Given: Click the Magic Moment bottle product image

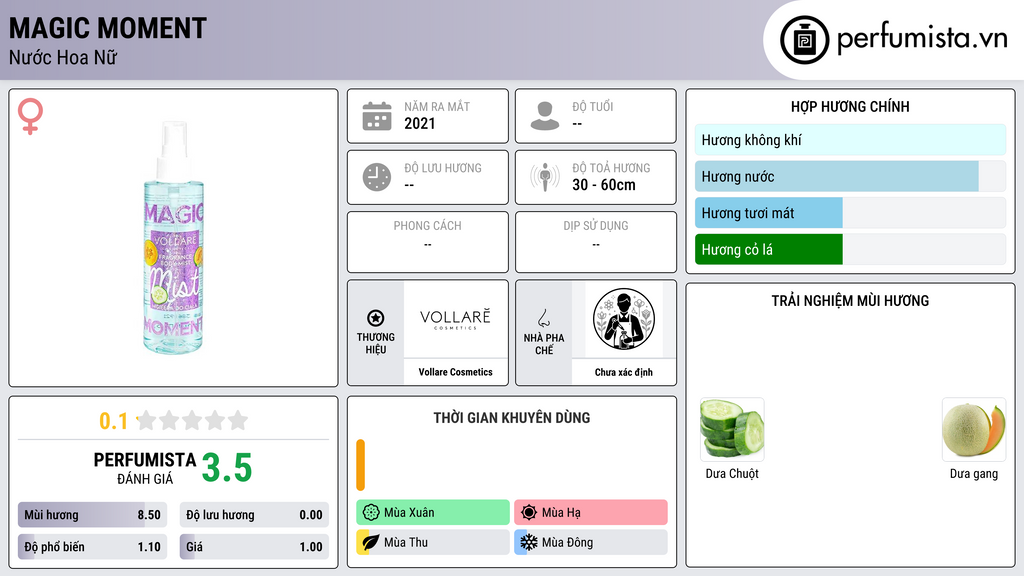Looking at the screenshot, I should coord(173,238).
